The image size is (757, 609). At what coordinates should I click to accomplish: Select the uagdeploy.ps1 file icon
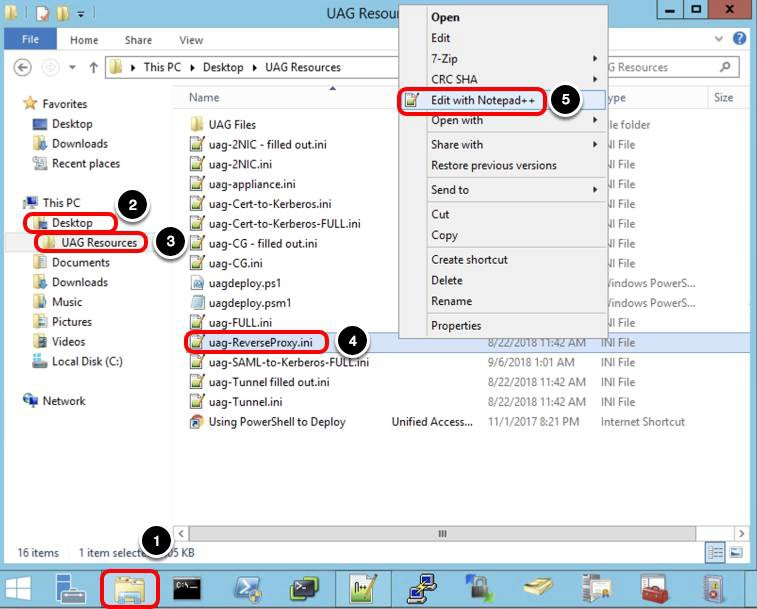point(197,283)
